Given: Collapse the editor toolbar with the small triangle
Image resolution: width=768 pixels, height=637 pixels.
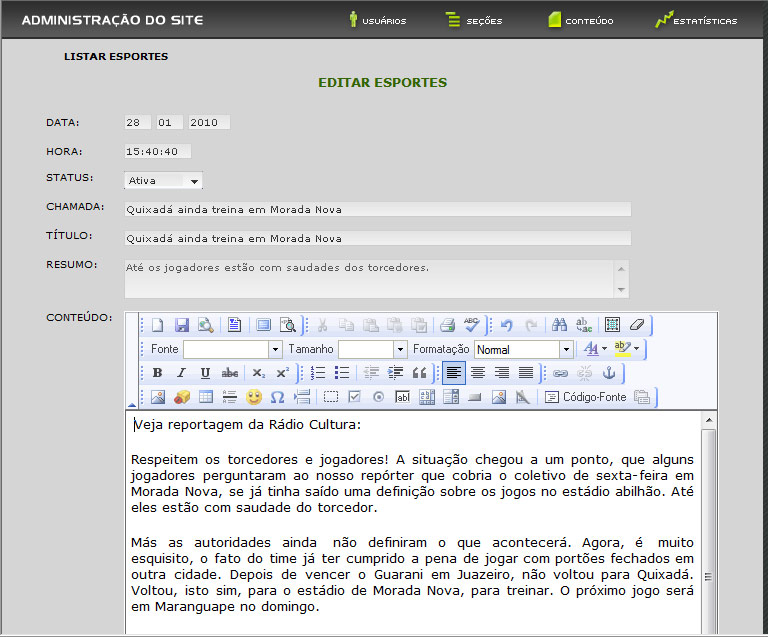Looking at the screenshot, I should point(132,404).
